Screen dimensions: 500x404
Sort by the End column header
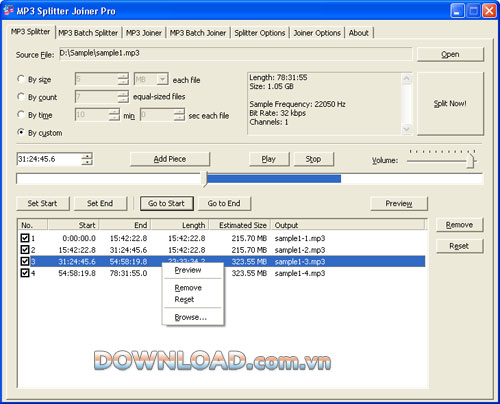pyautogui.click(x=125, y=225)
